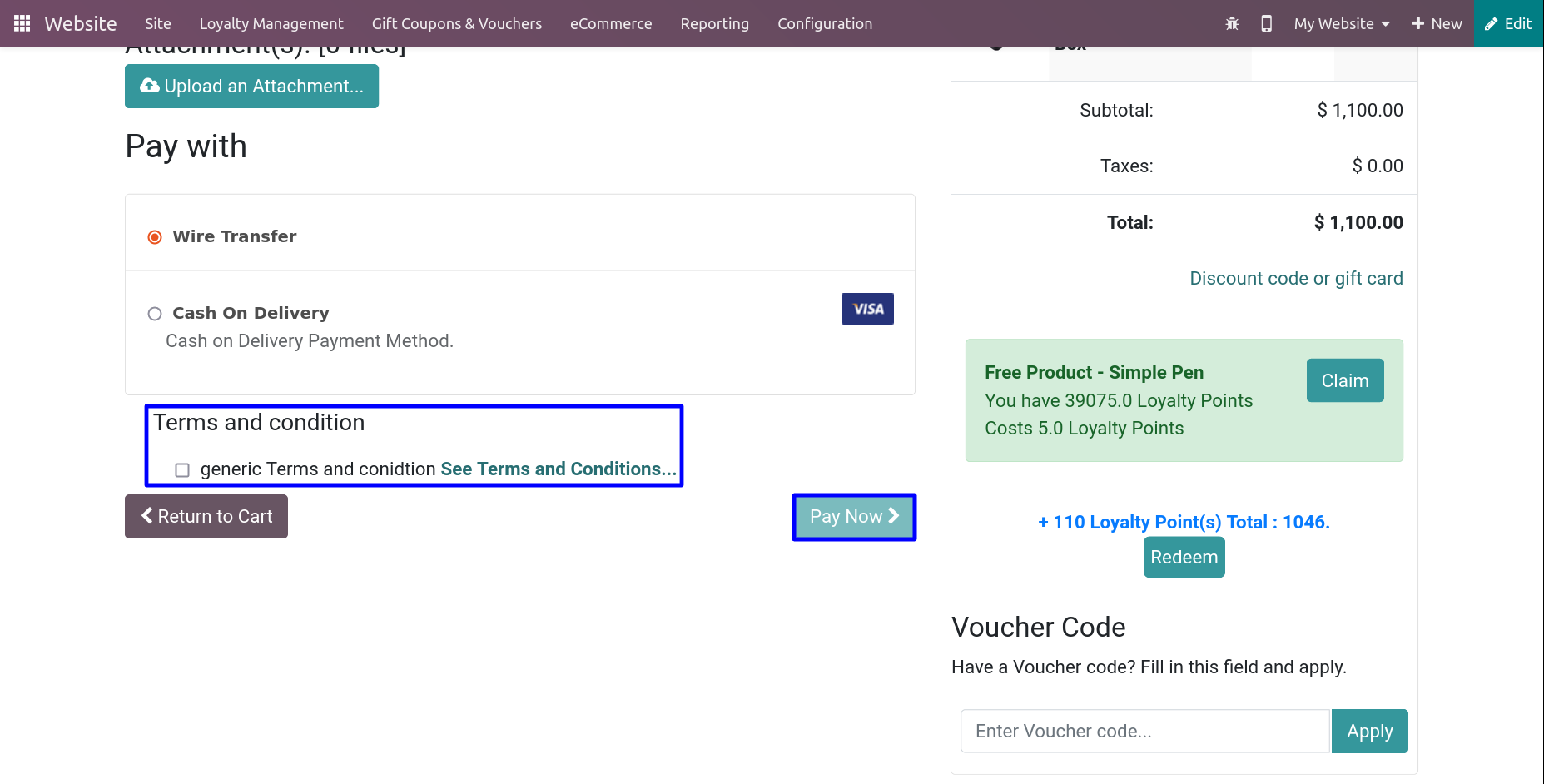Select Wire Transfer radio option
The height and width of the screenshot is (784, 1544).
click(155, 237)
